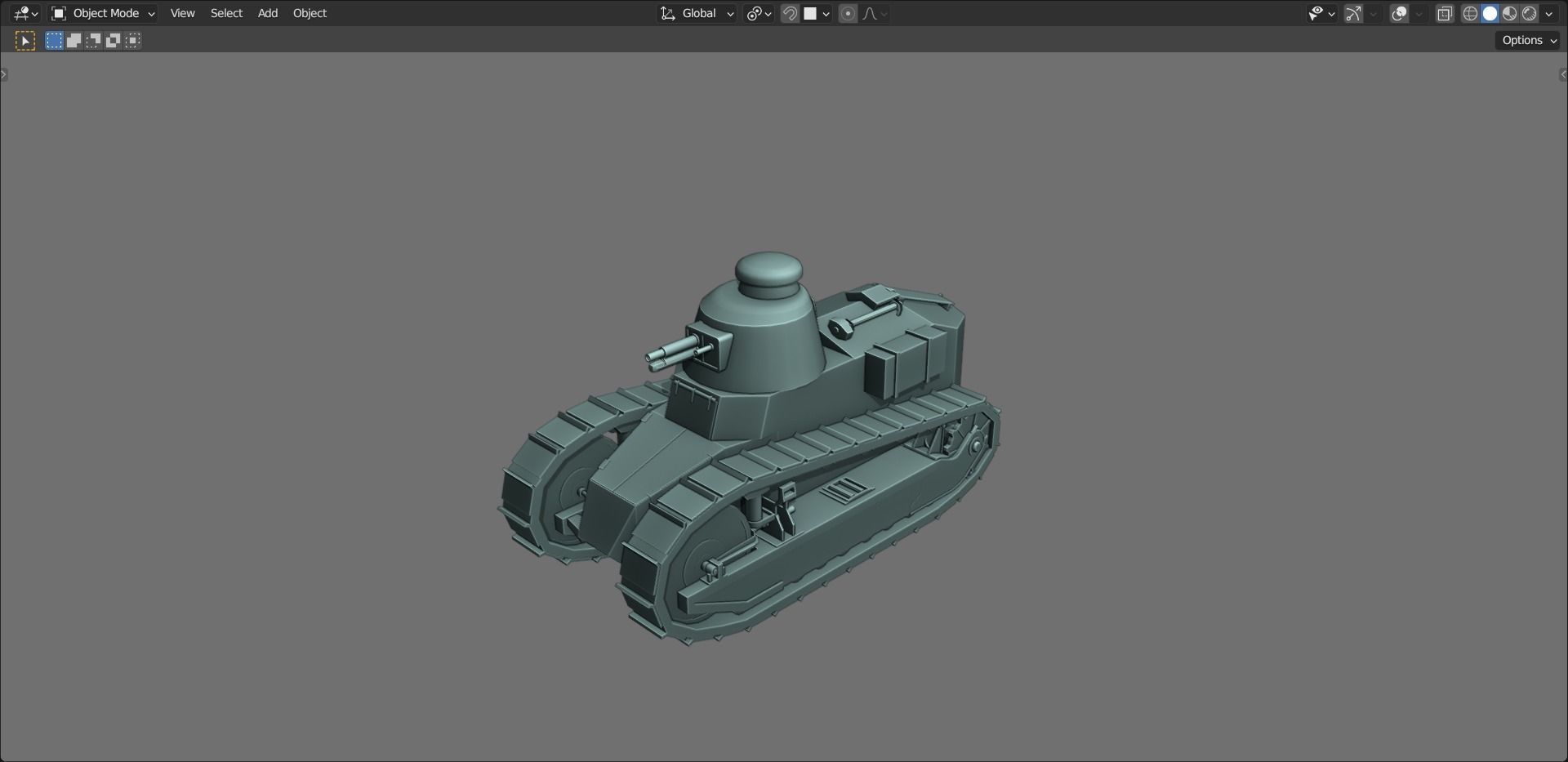The height and width of the screenshot is (762, 1568).
Task: Toggle proportional editing
Action: 848,13
